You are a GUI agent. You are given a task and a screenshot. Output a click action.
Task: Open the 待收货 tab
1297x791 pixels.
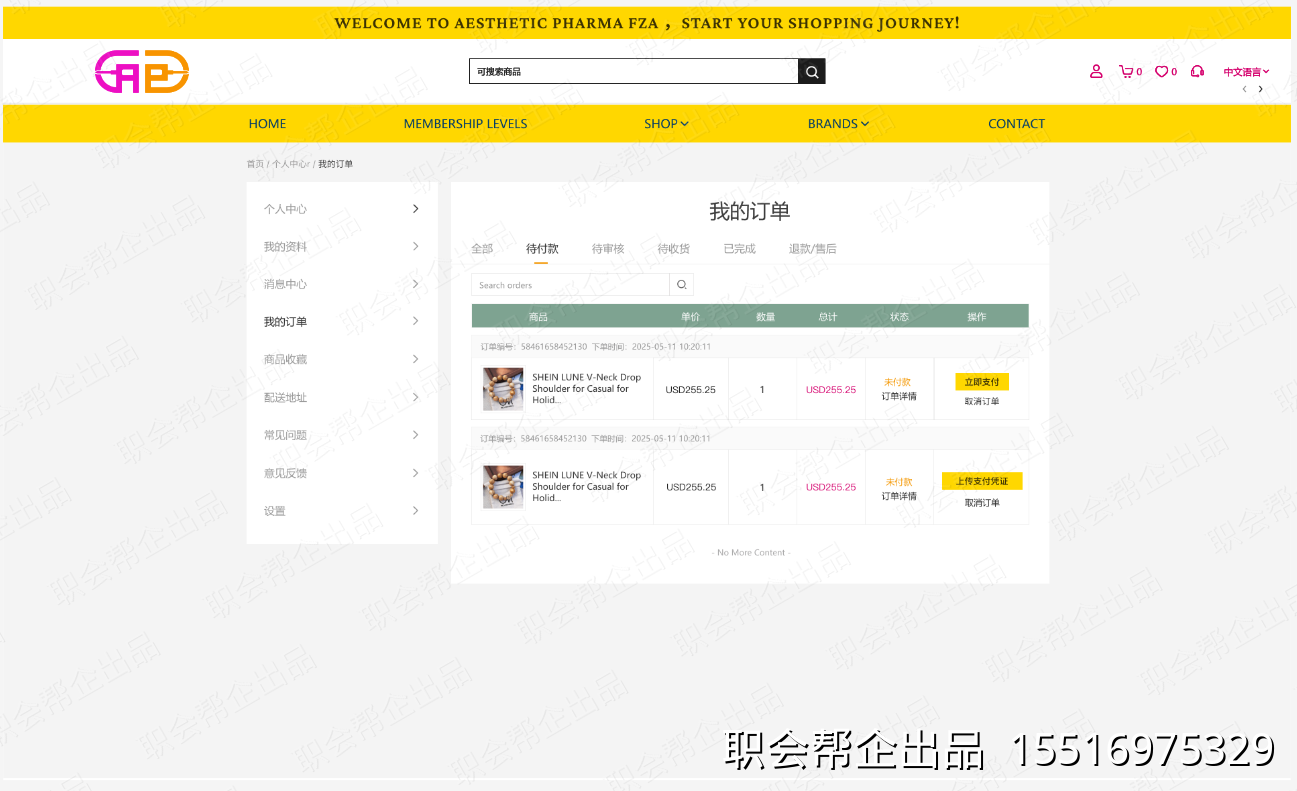point(674,249)
